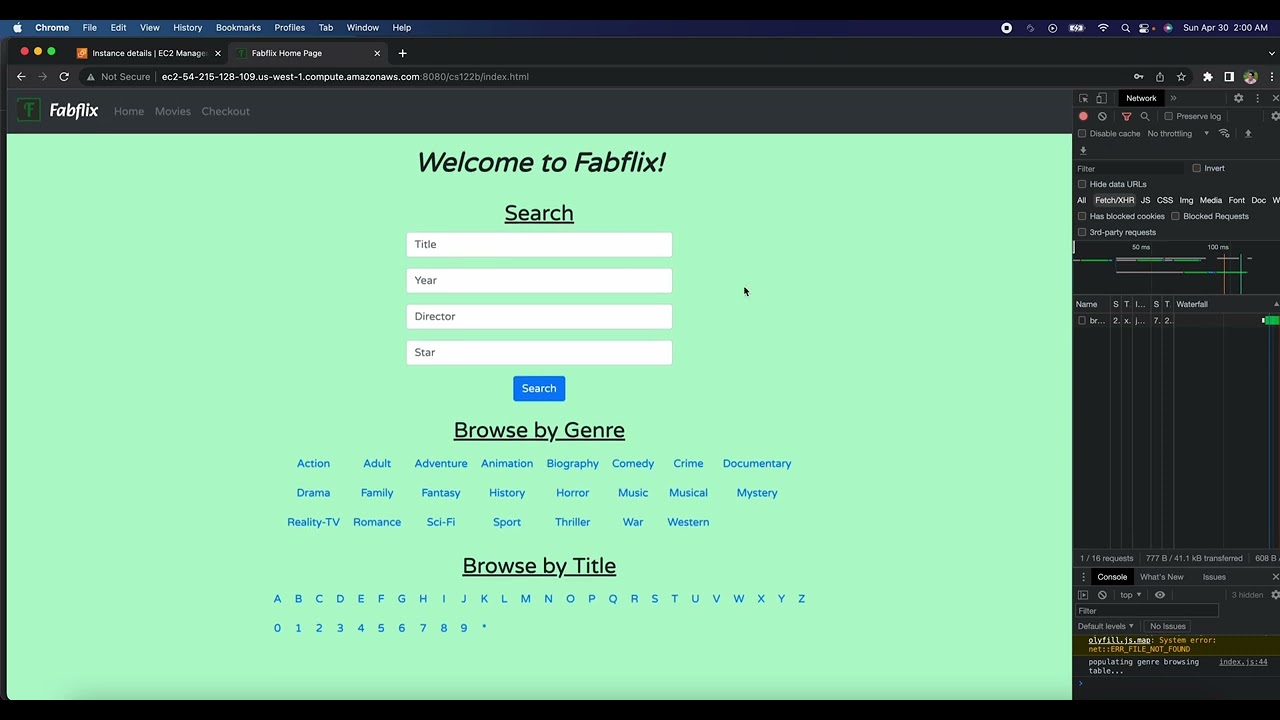Viewport: 1280px width, 720px height.
Task: Open the saved password key icon
Action: coord(1138,77)
